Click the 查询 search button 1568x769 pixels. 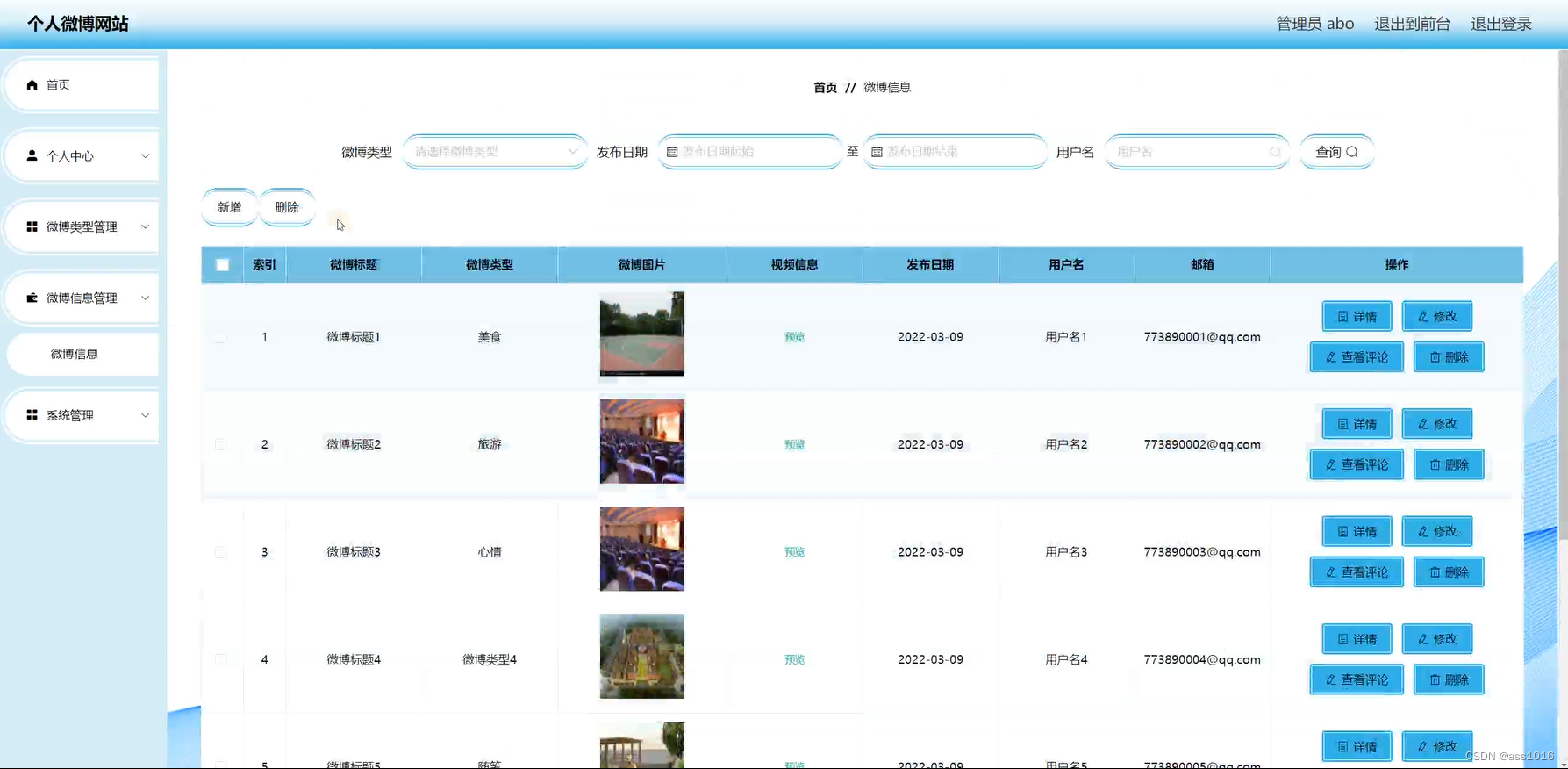pyautogui.click(x=1336, y=152)
